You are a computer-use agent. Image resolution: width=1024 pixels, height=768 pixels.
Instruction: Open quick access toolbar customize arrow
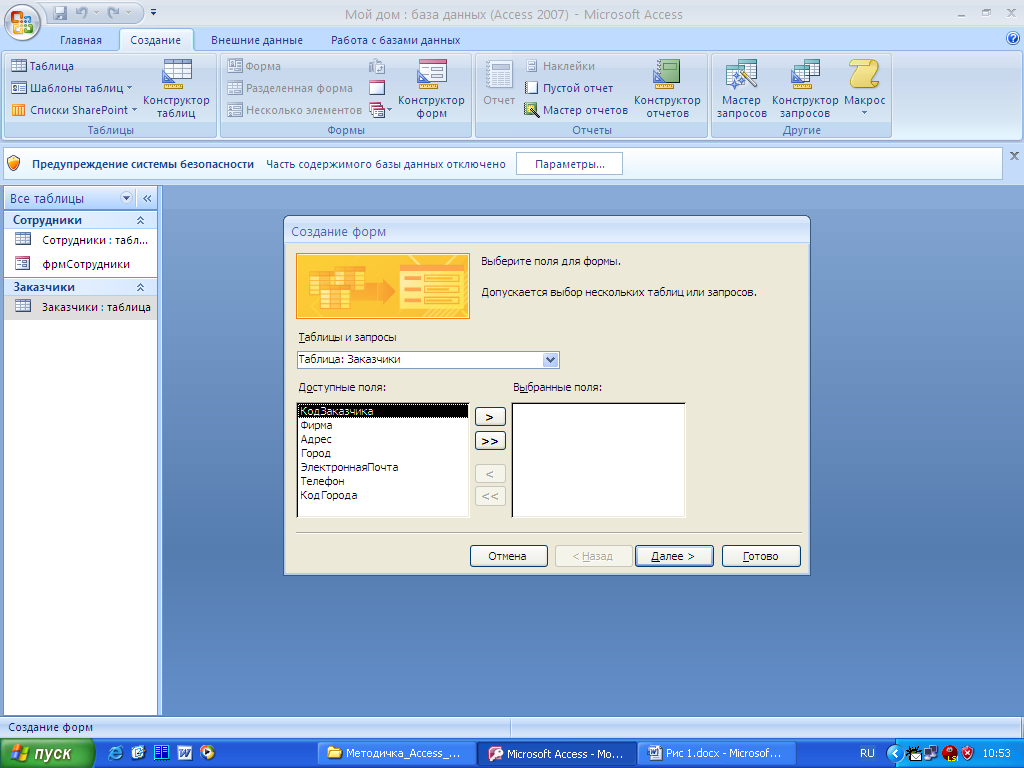click(x=153, y=12)
